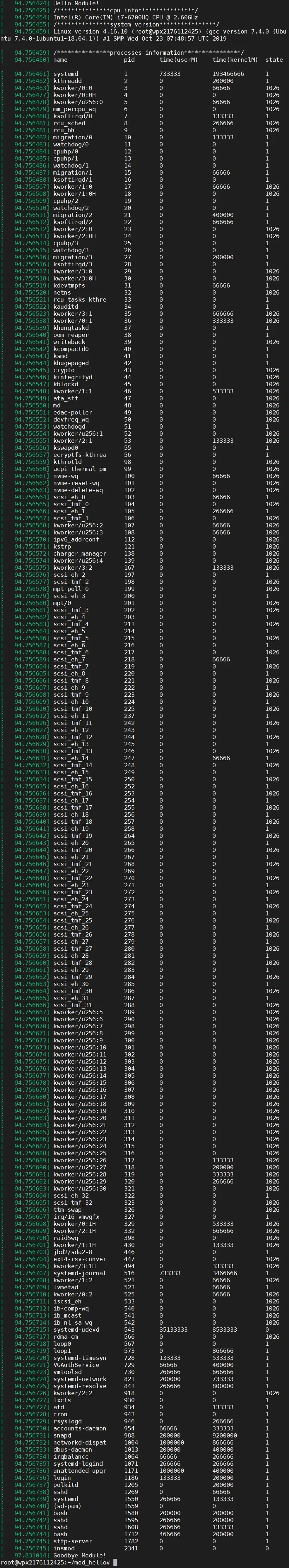The image size is (289, 1568).
Task: Select the 'rcu_tasks_kthre' process name
Action: coord(79,299)
